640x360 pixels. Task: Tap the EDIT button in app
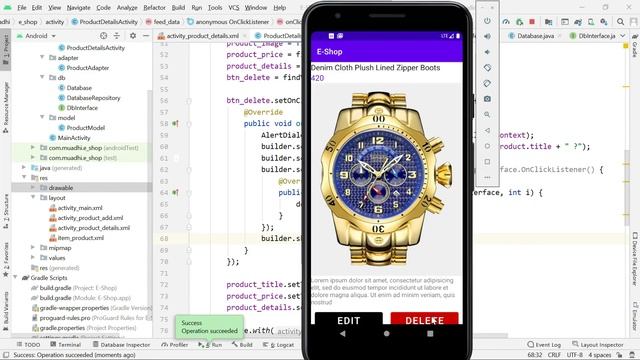click(349, 319)
